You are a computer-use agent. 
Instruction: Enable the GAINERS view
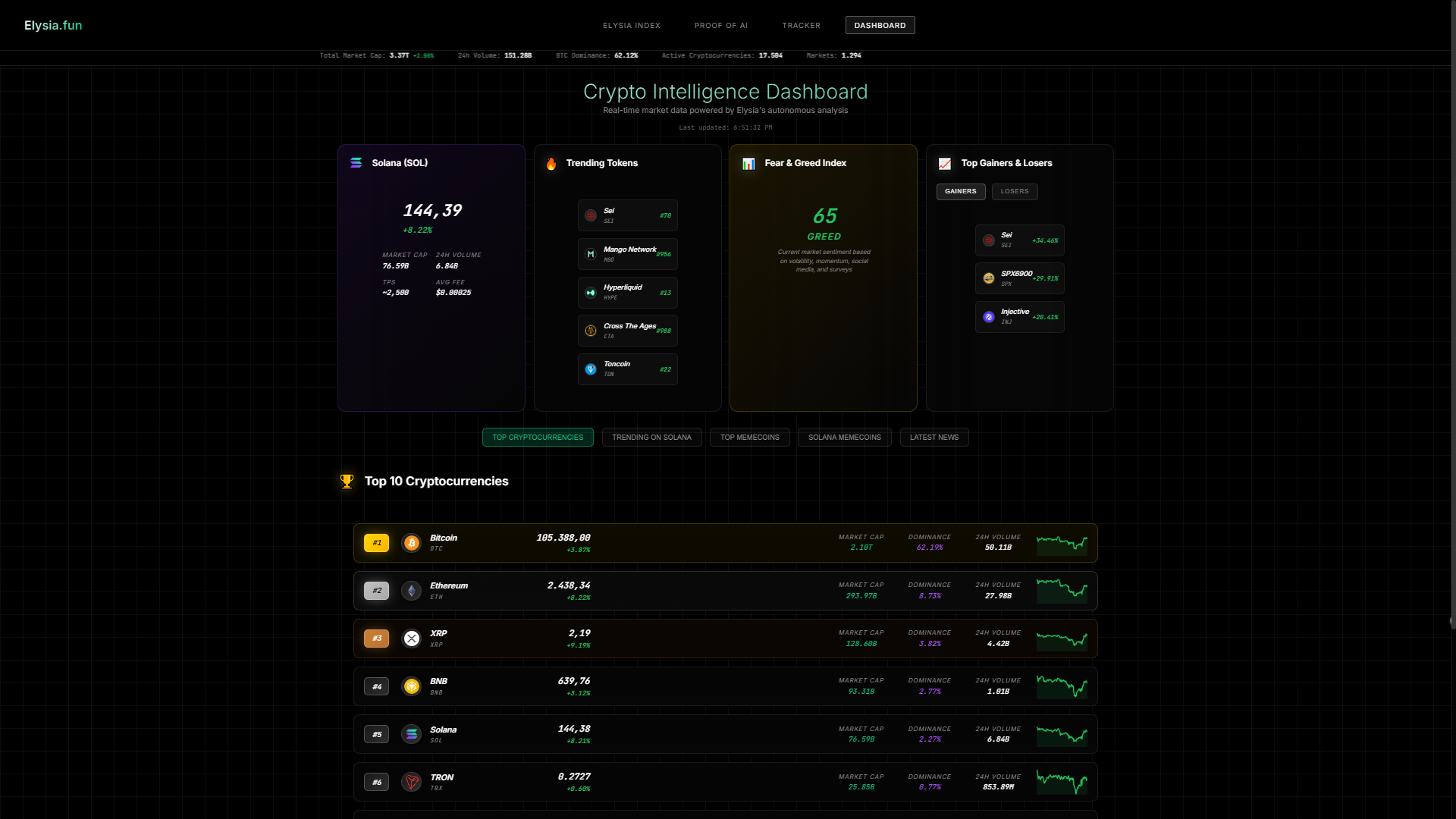960,191
